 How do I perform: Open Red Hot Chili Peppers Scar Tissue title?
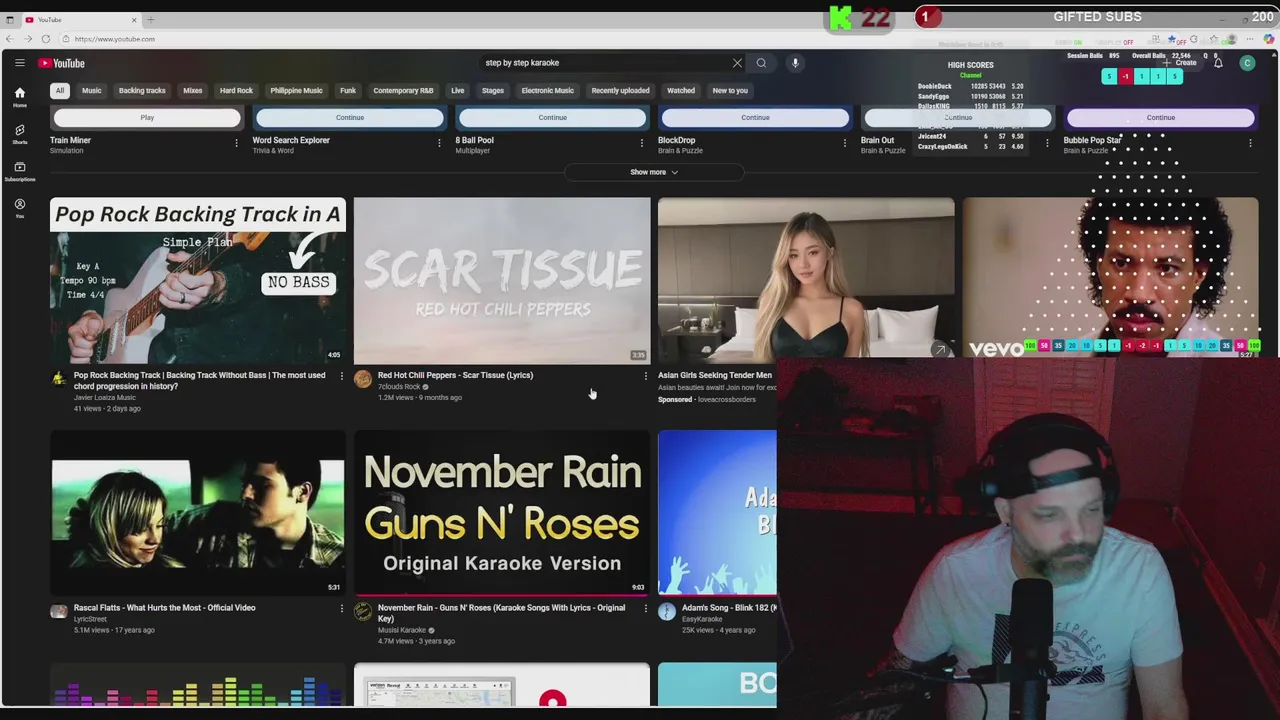tap(455, 375)
